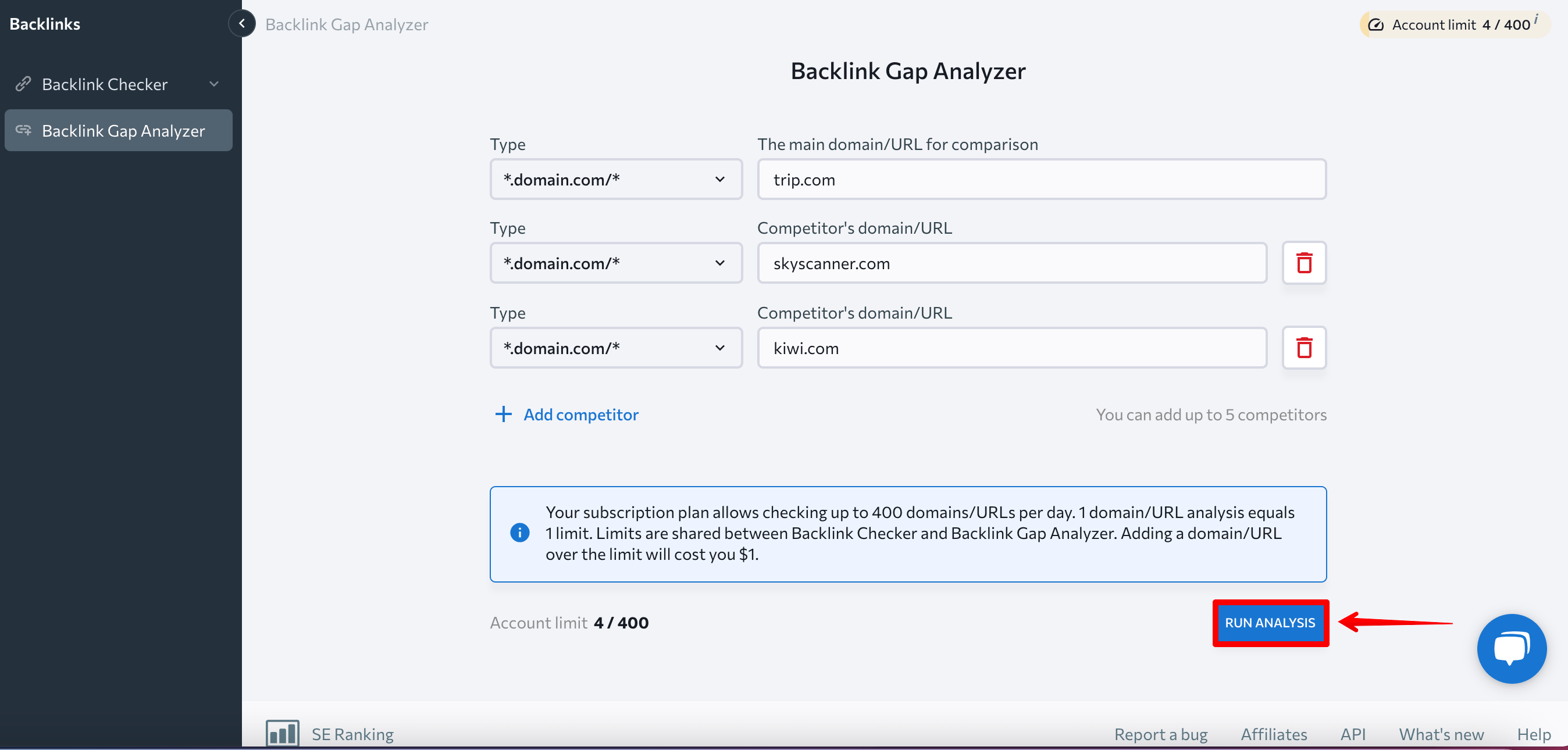1568x750 pixels.
Task: Open Type dropdown for main domain
Action: [x=616, y=180]
